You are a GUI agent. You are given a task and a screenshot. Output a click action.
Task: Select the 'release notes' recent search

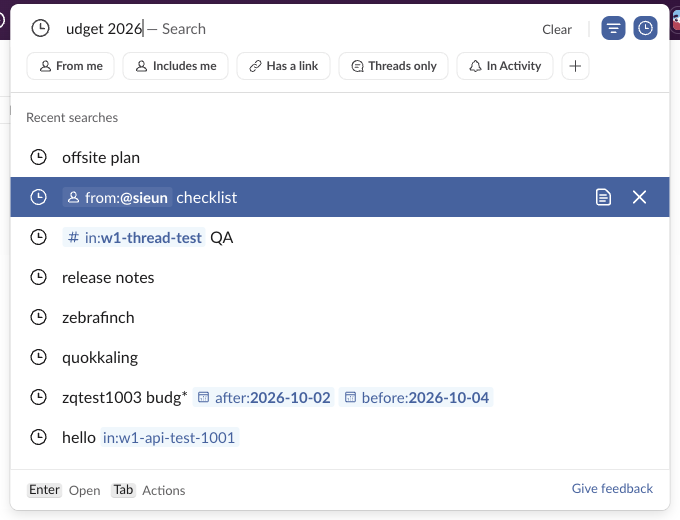[x=340, y=277]
